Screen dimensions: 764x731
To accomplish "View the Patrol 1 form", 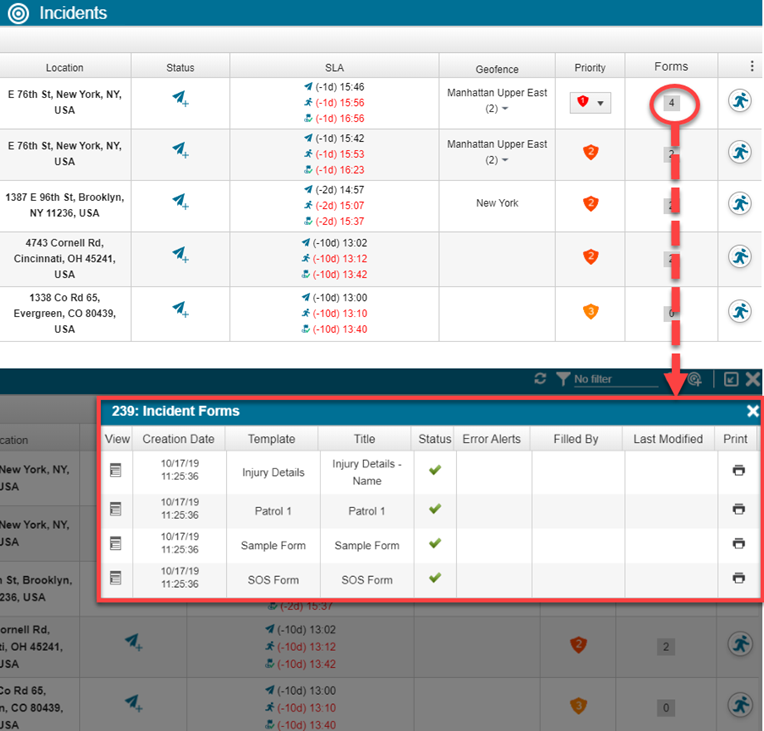I will point(115,509).
